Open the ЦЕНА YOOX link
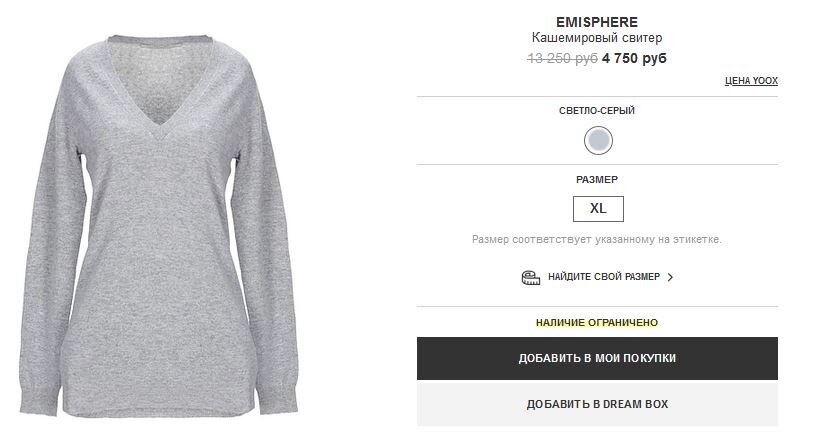 coord(751,81)
